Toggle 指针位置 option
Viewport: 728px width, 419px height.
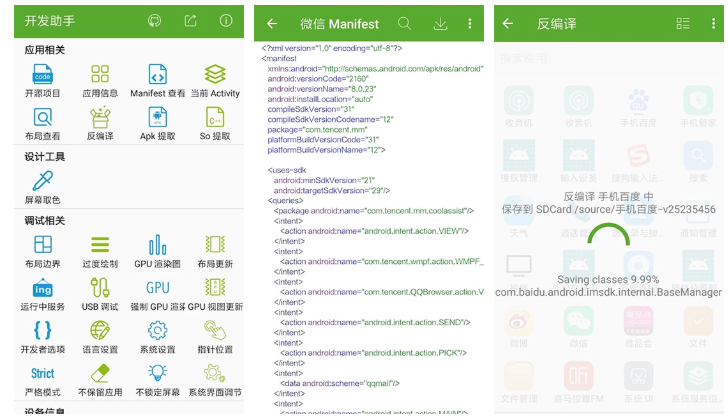[x=215, y=337]
